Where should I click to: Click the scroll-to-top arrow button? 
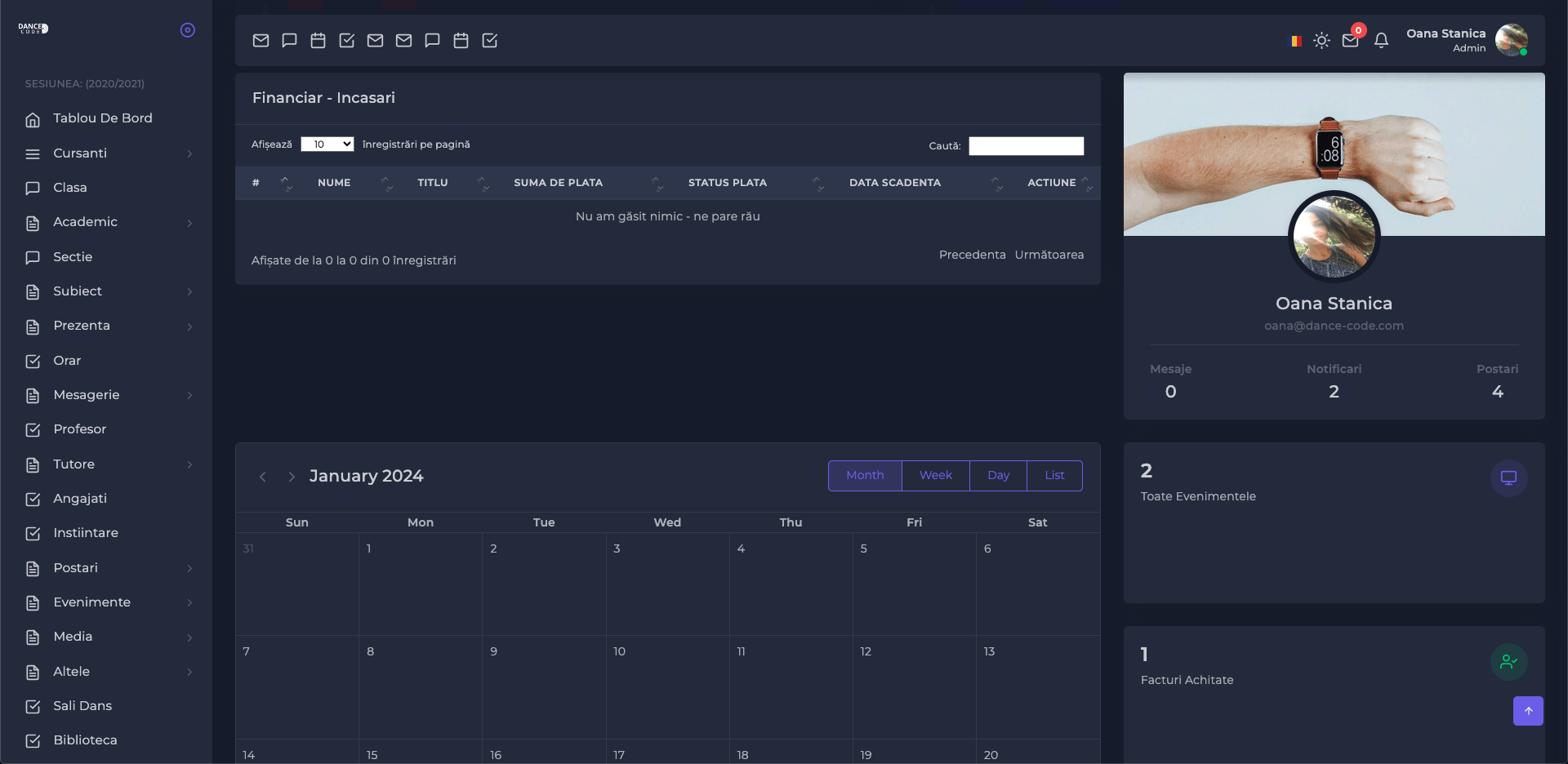pos(1528,711)
